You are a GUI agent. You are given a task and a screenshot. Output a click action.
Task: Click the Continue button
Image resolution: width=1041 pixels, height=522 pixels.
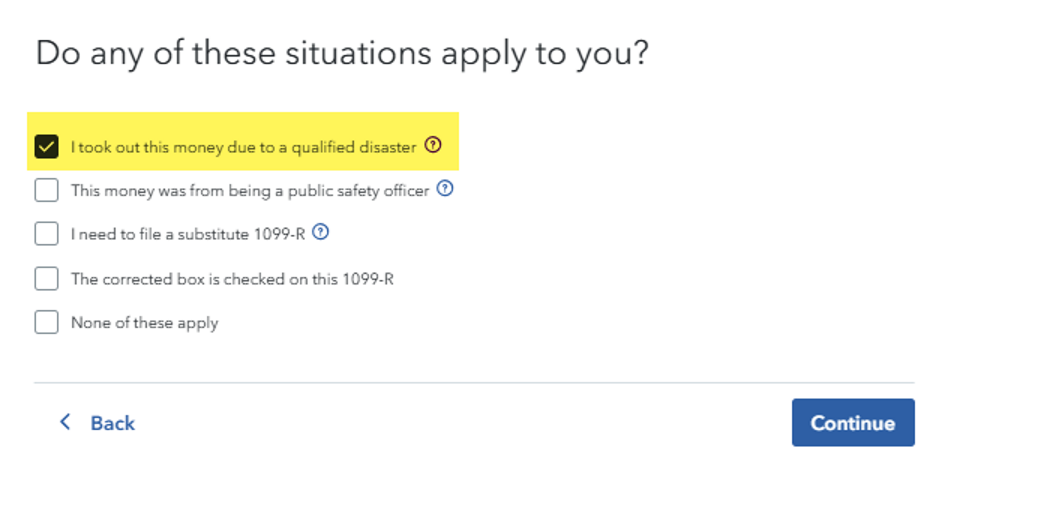[x=853, y=422]
